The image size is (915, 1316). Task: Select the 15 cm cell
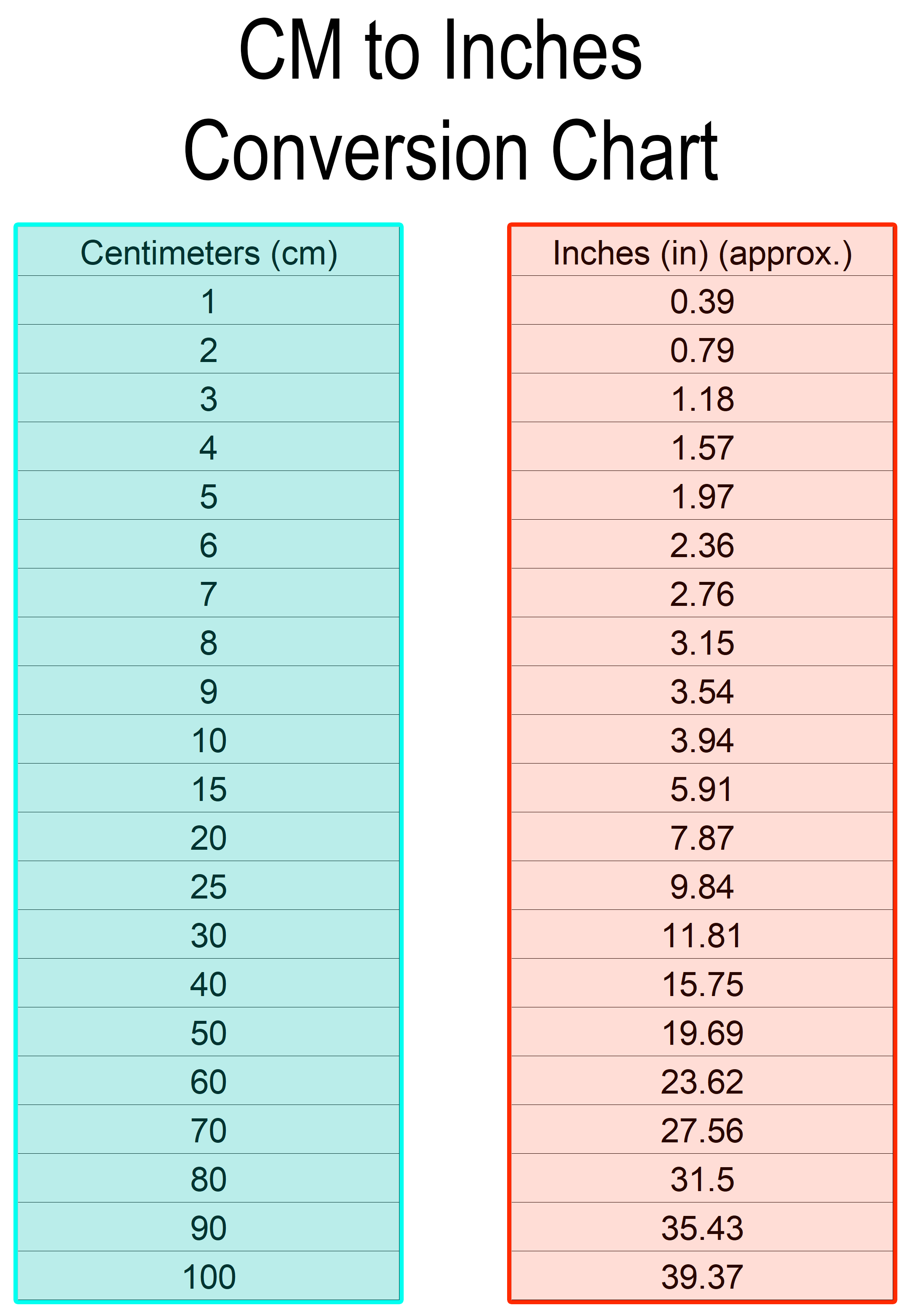click(209, 789)
